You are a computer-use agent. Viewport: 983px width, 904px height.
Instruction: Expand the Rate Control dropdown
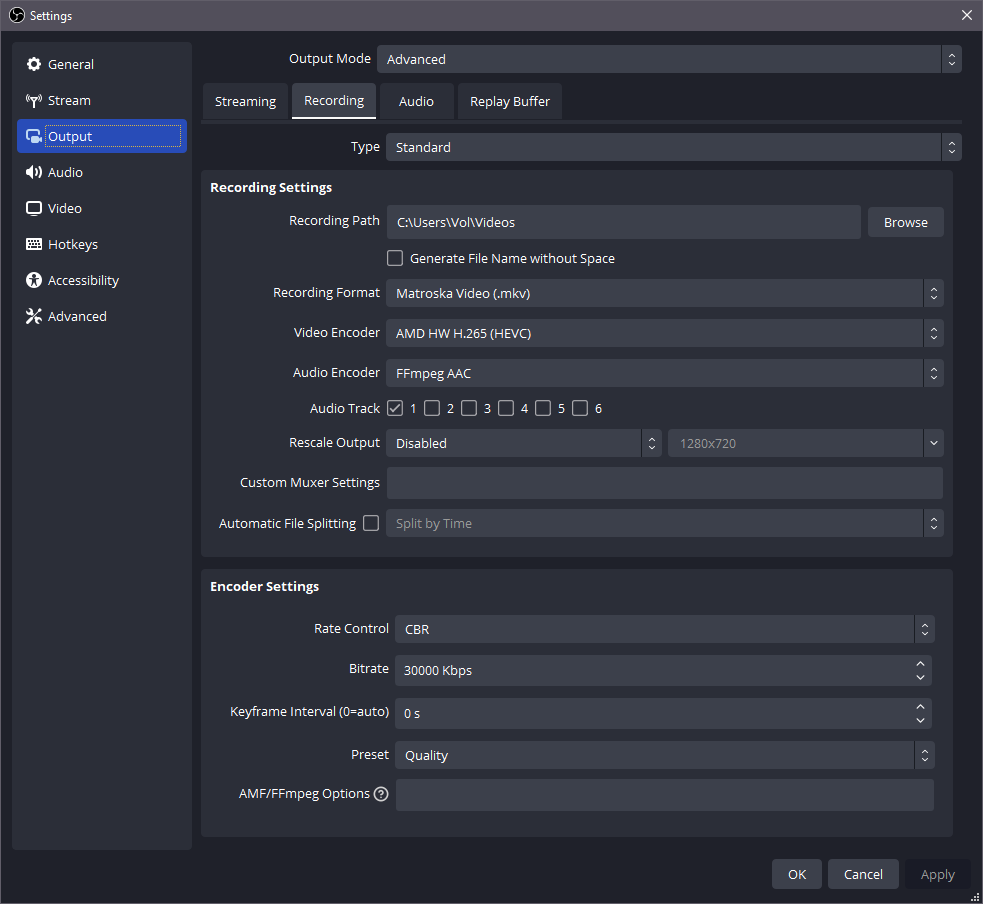pos(664,629)
